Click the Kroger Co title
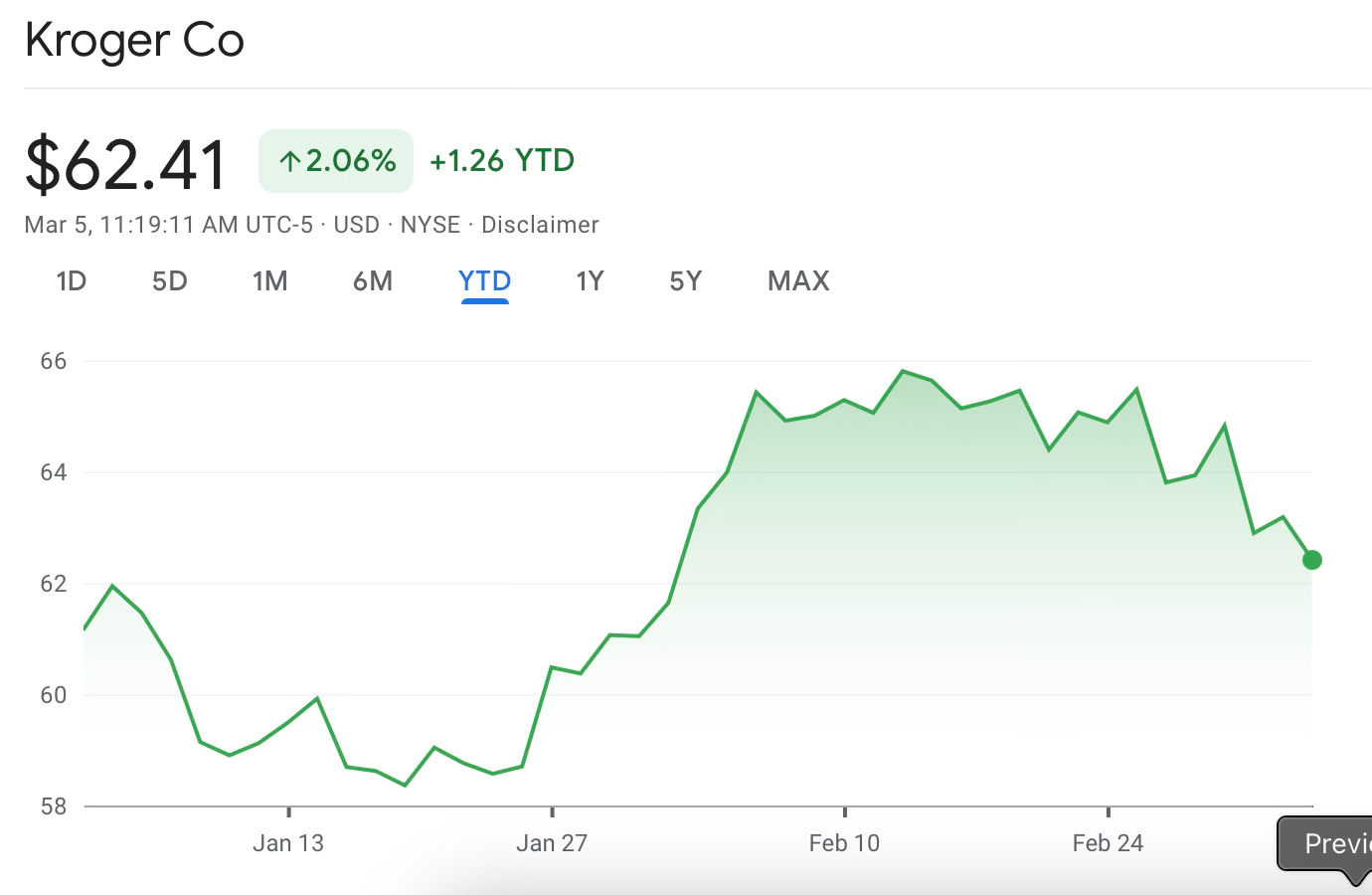Viewport: 1372px width, 895px height. pyautogui.click(x=134, y=41)
